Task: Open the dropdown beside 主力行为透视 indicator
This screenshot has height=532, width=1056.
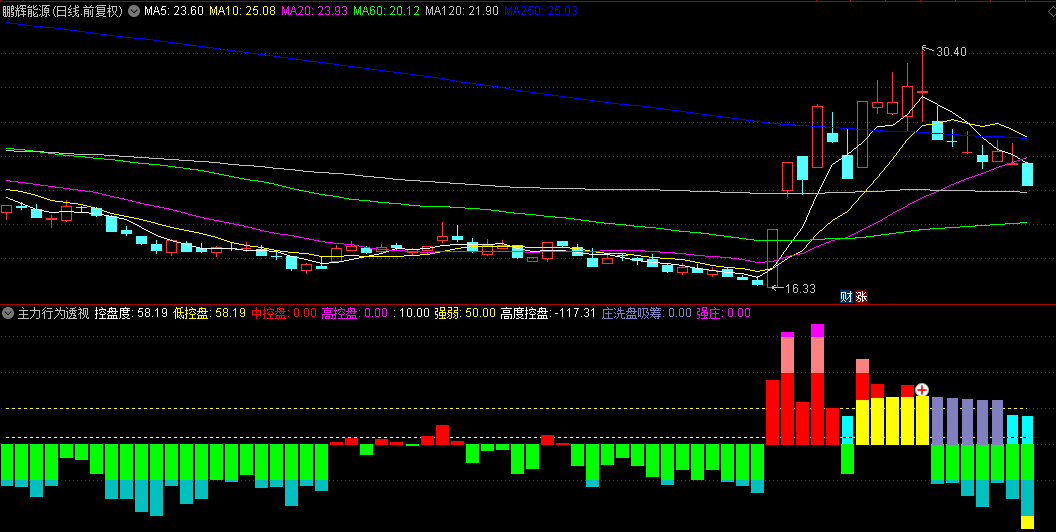Action: (8, 313)
